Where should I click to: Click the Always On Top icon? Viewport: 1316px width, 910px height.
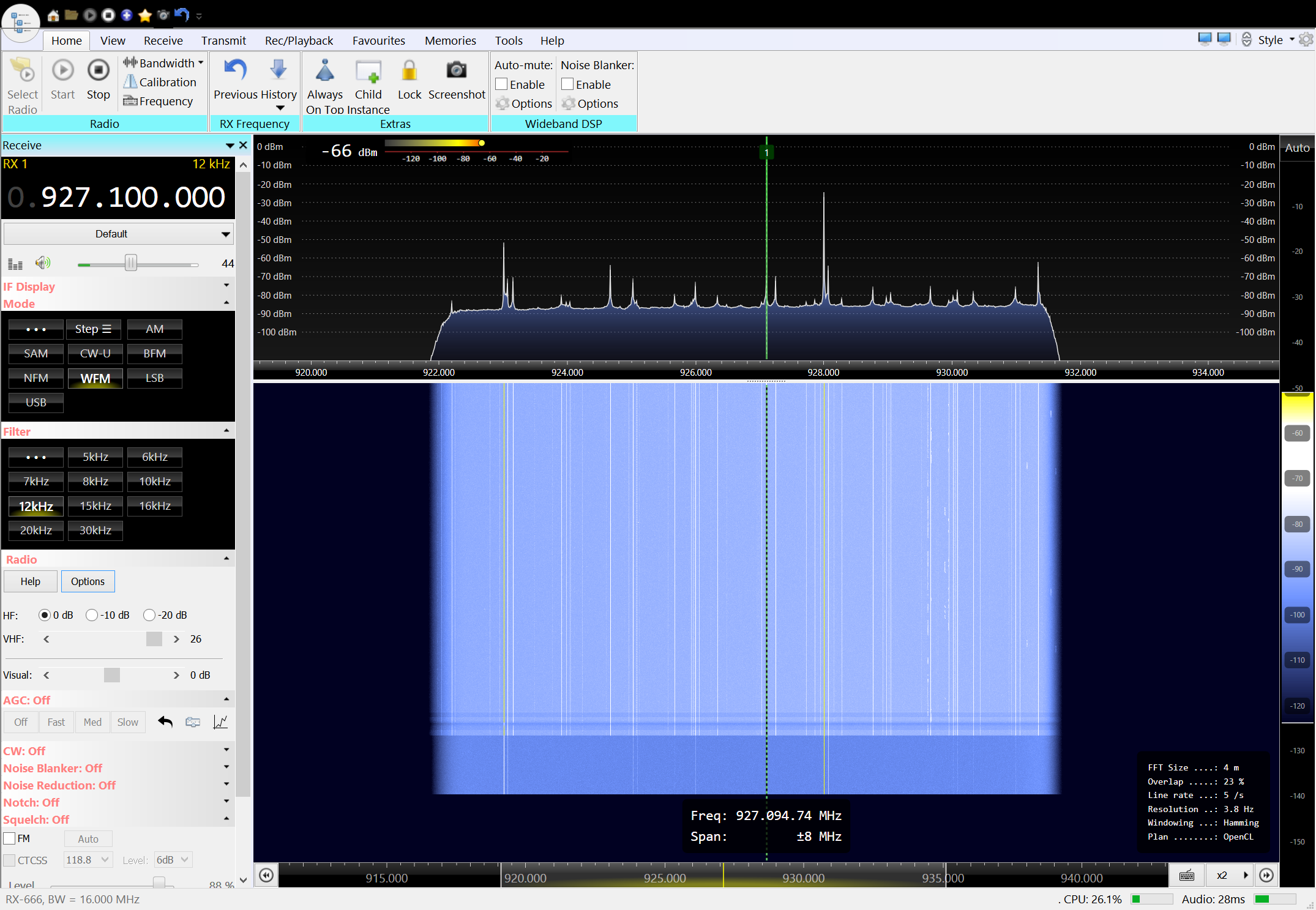pos(324,71)
